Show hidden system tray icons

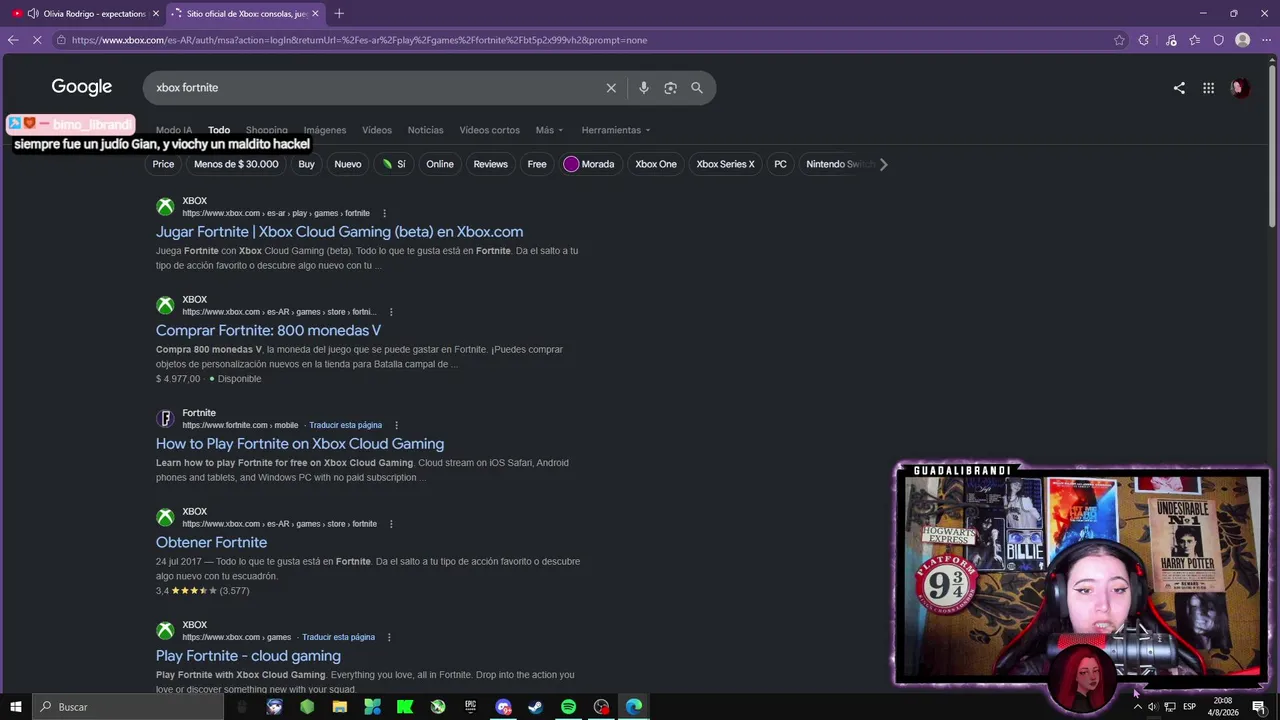(1137, 707)
